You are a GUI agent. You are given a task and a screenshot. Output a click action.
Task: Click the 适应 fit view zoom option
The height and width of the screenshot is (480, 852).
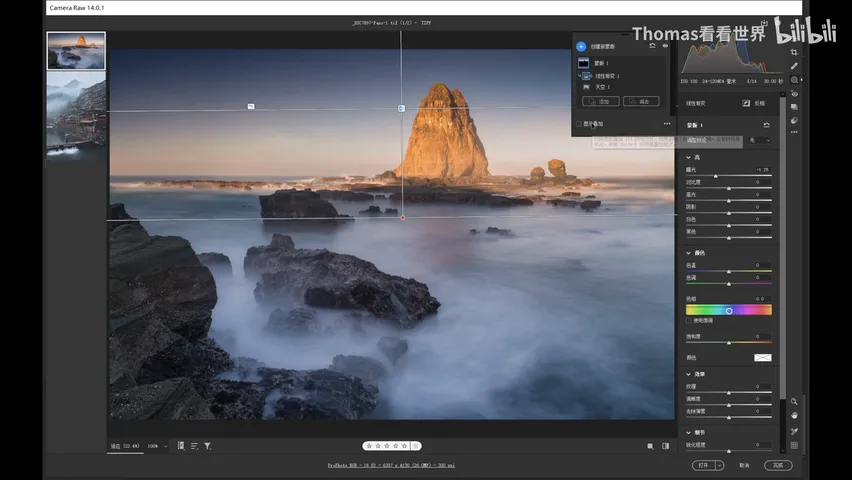pos(125,446)
